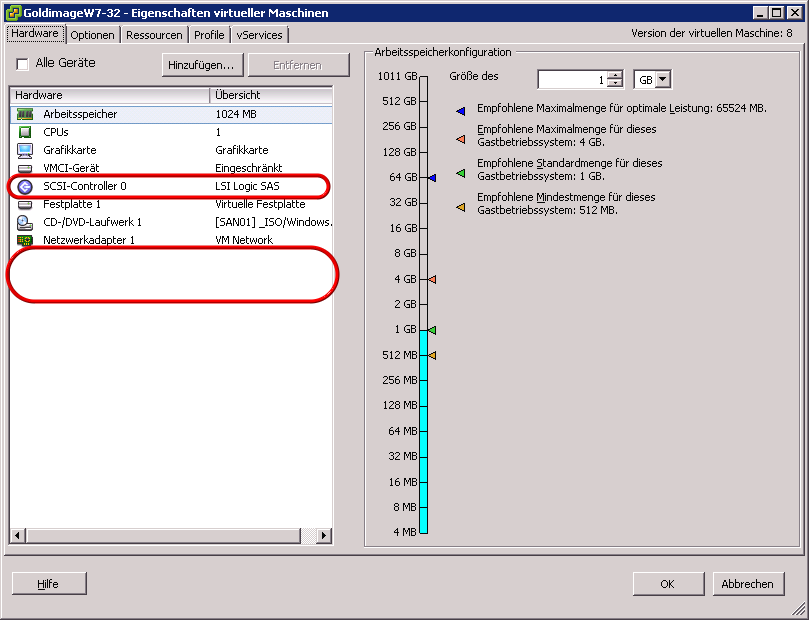The image size is (809, 620).
Task: Select the VMCI-Gerät device icon
Action: [x=25, y=168]
